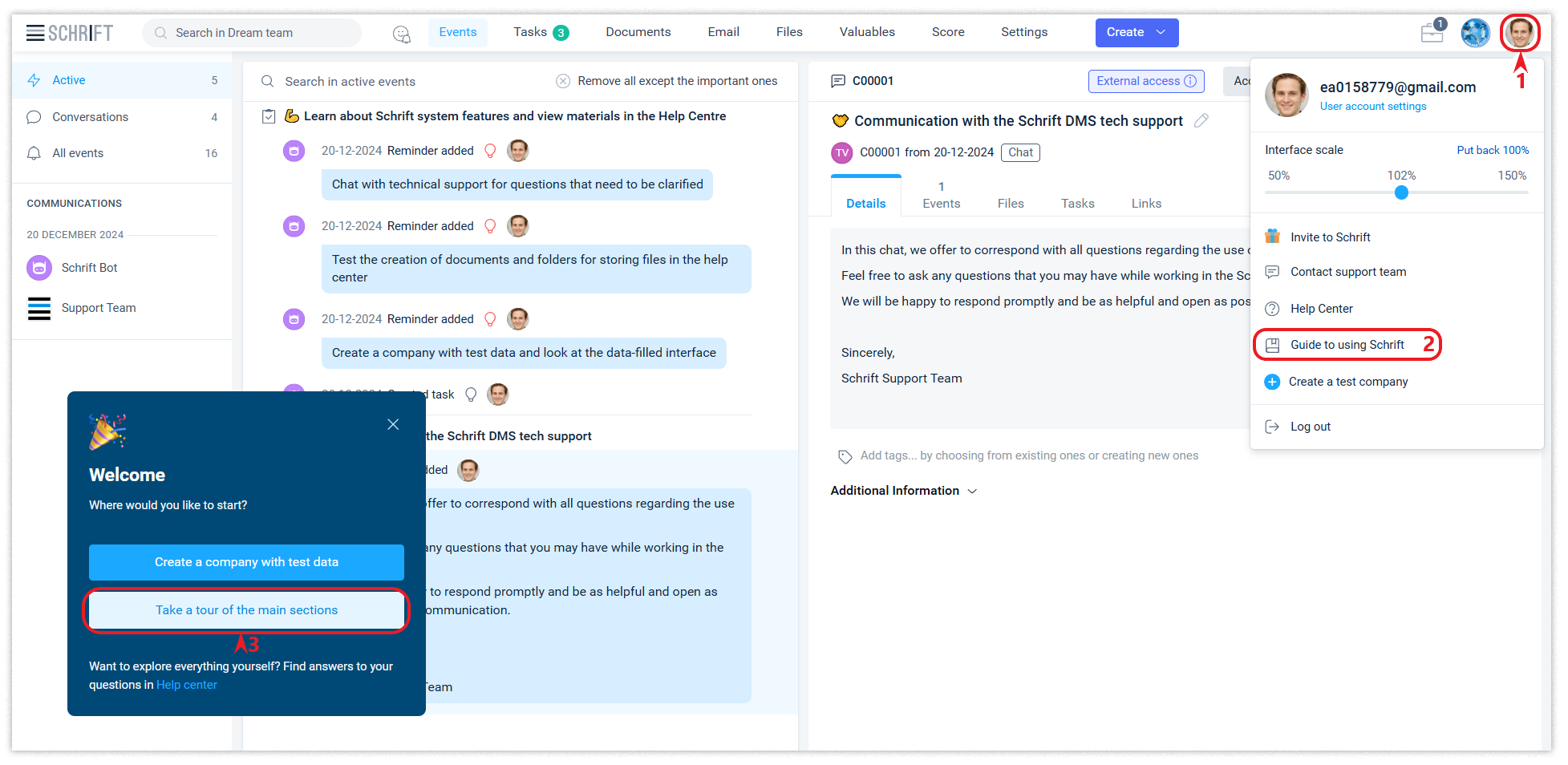1568x765 pixels.
Task: Click the chat bot icon beside search bar
Action: click(401, 34)
